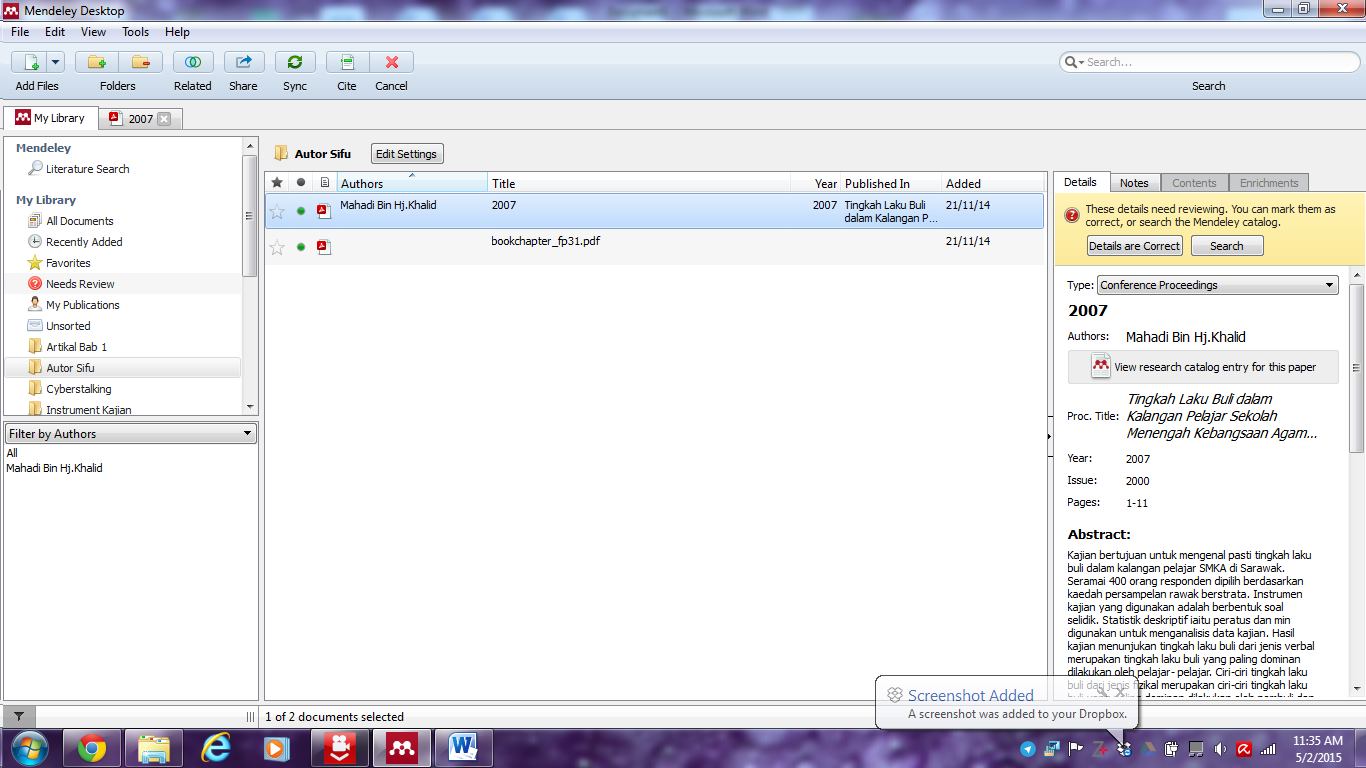1366x768 pixels.
Task: Click the Year field value 2007
Action: (x=1138, y=459)
